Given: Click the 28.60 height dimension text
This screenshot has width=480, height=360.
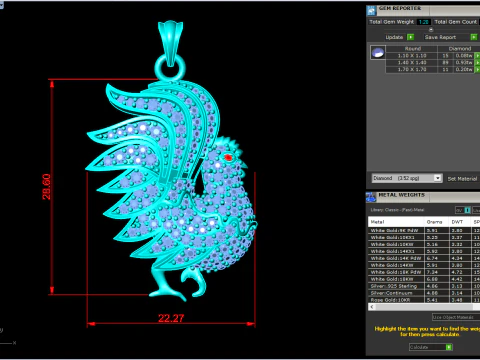Looking at the screenshot, I should coord(46,187).
